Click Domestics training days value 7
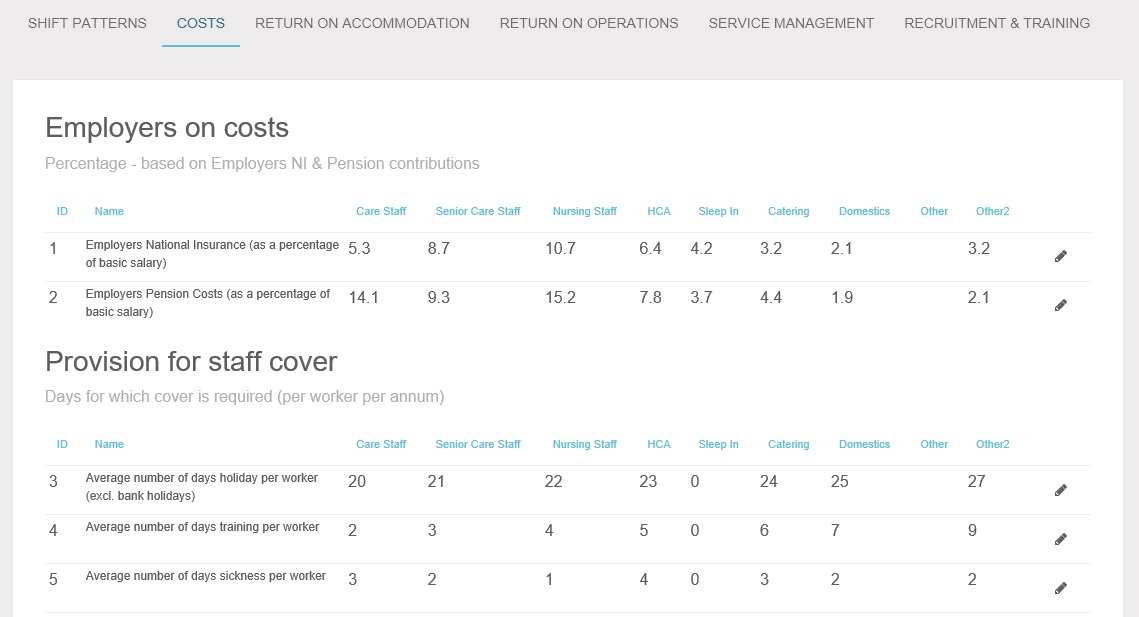 [835, 531]
